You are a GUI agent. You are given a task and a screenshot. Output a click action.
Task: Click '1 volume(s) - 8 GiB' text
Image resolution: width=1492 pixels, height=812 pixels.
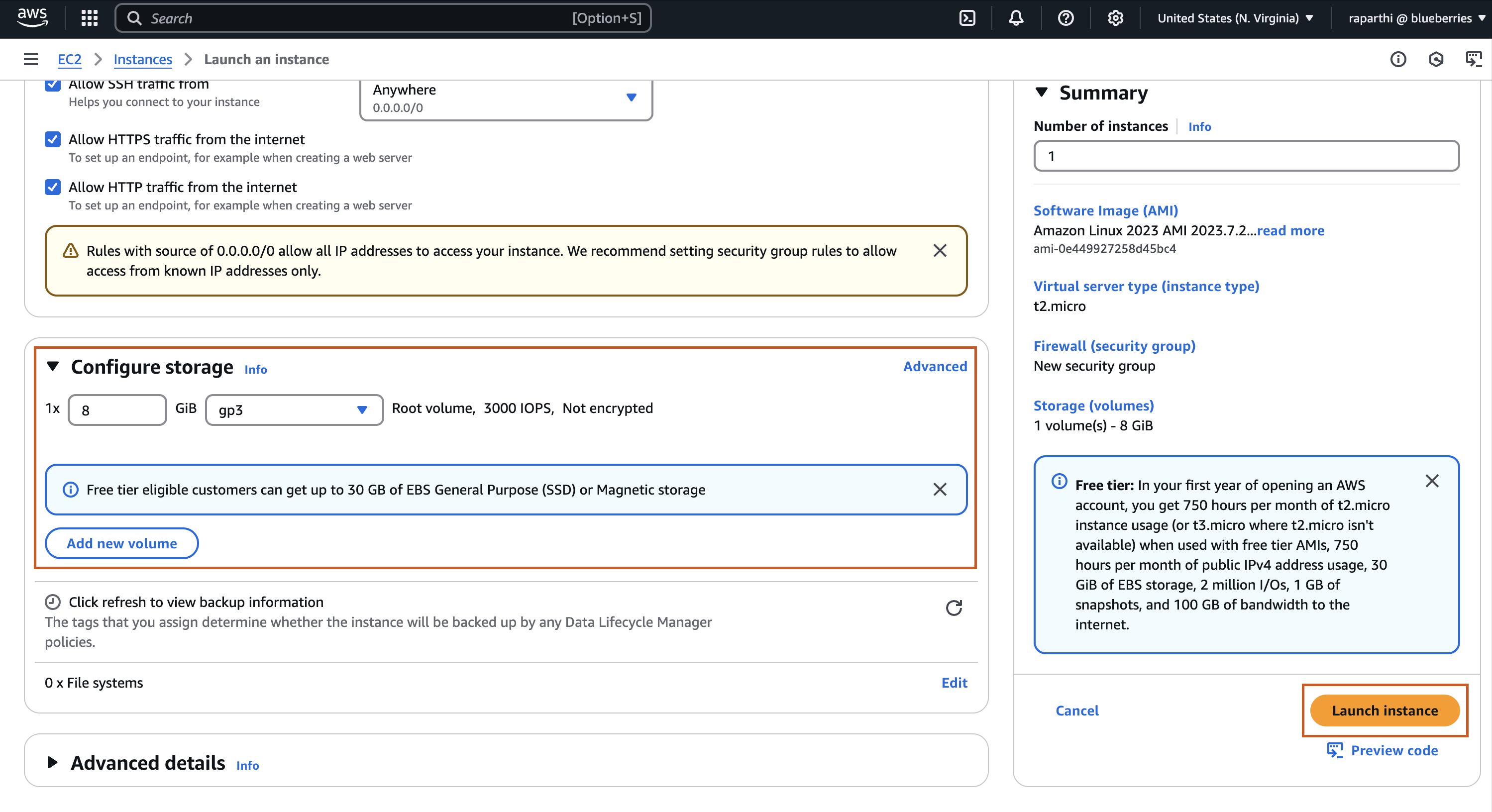(1093, 426)
